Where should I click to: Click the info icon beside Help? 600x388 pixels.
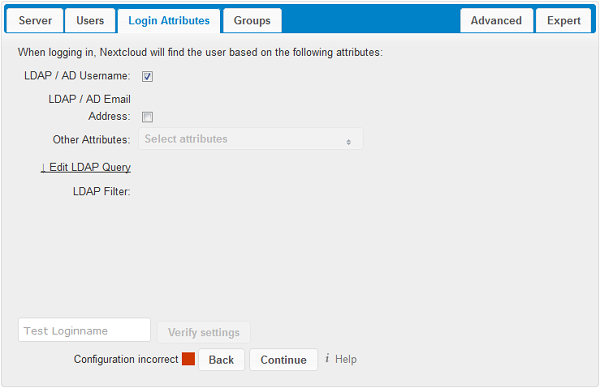coord(327,359)
